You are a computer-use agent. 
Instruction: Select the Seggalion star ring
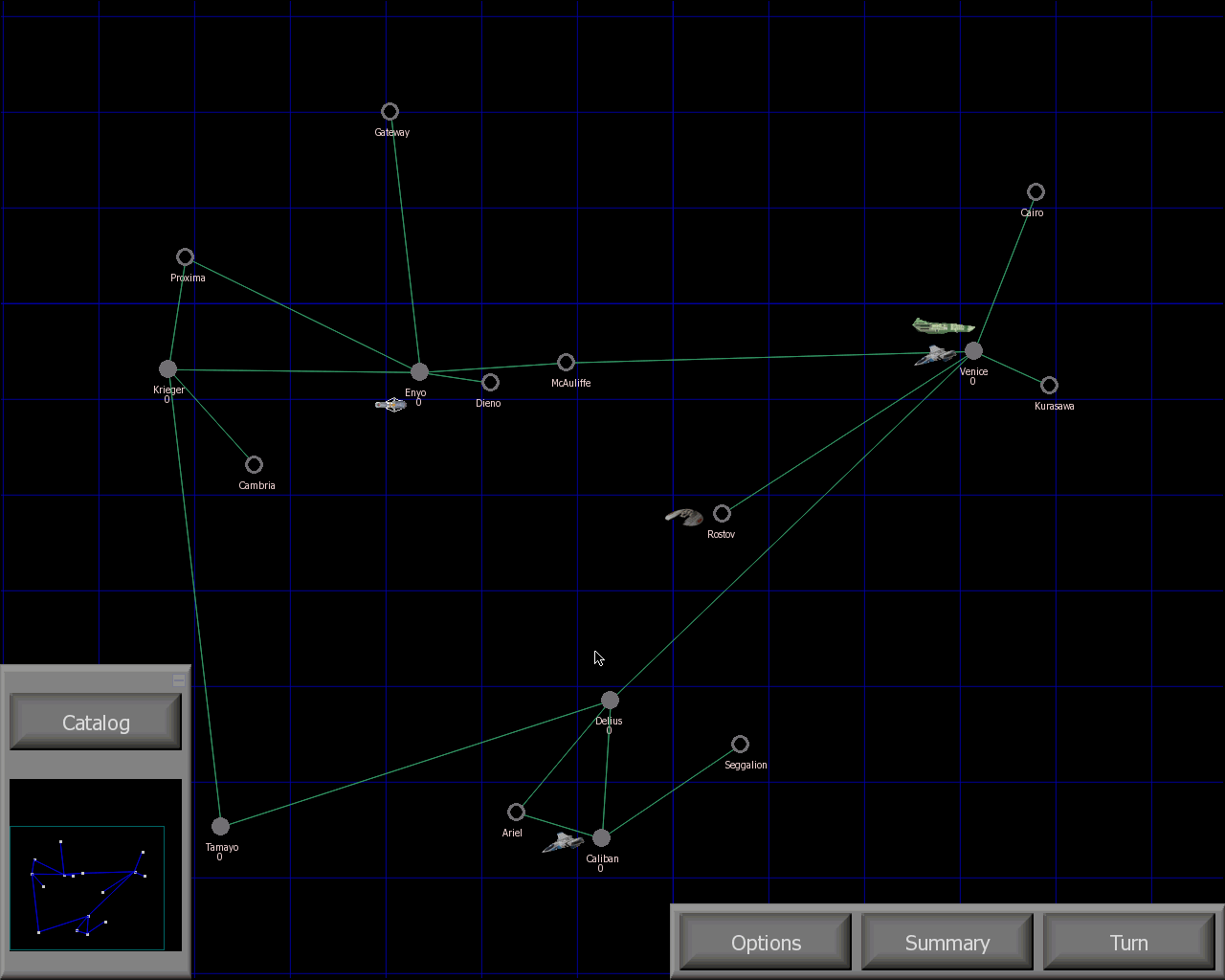point(740,744)
